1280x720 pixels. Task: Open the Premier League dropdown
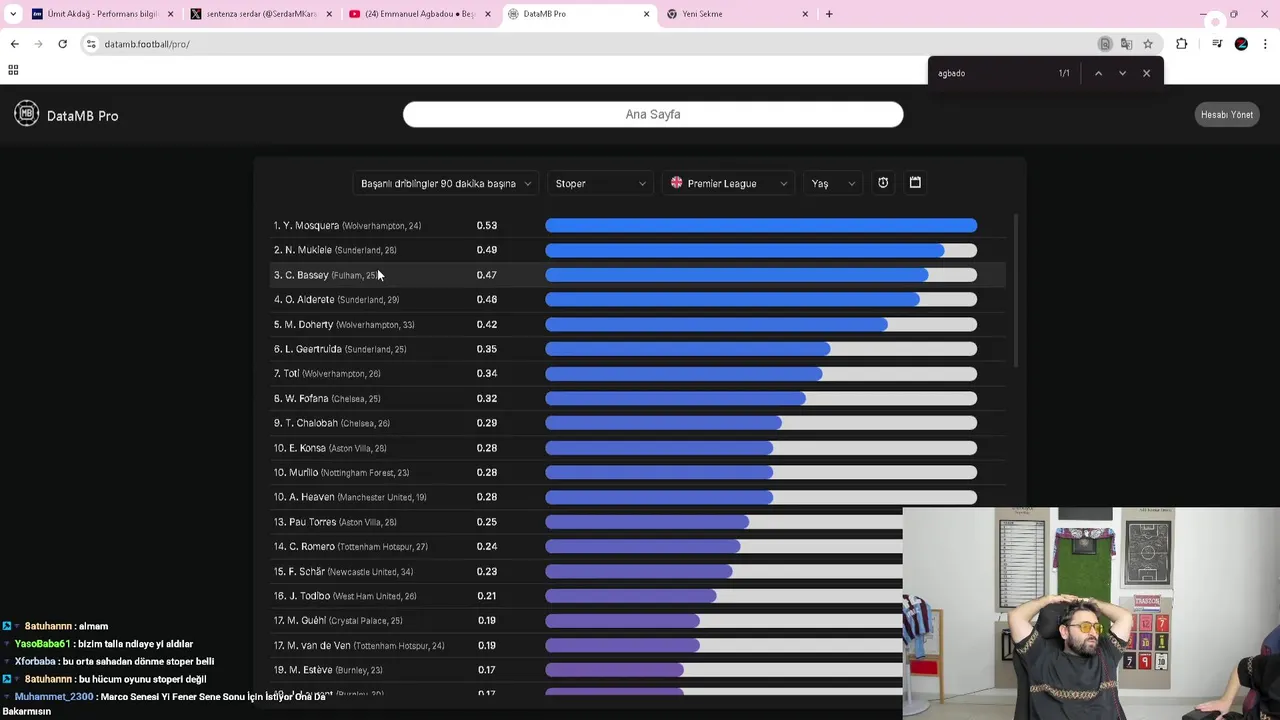tap(729, 184)
